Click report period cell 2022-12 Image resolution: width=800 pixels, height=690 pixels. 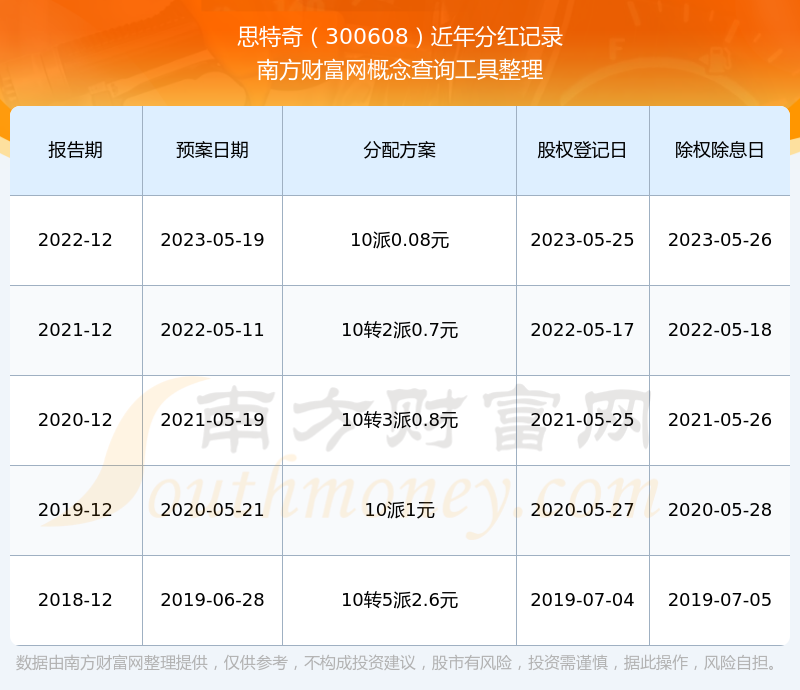point(76,240)
